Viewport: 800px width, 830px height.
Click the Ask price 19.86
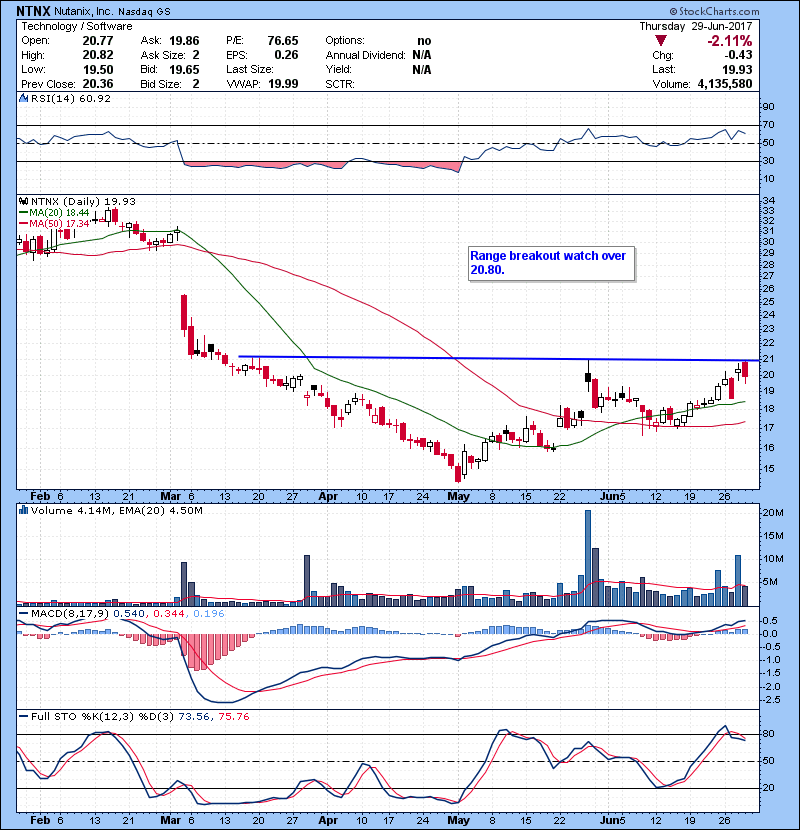coord(184,41)
